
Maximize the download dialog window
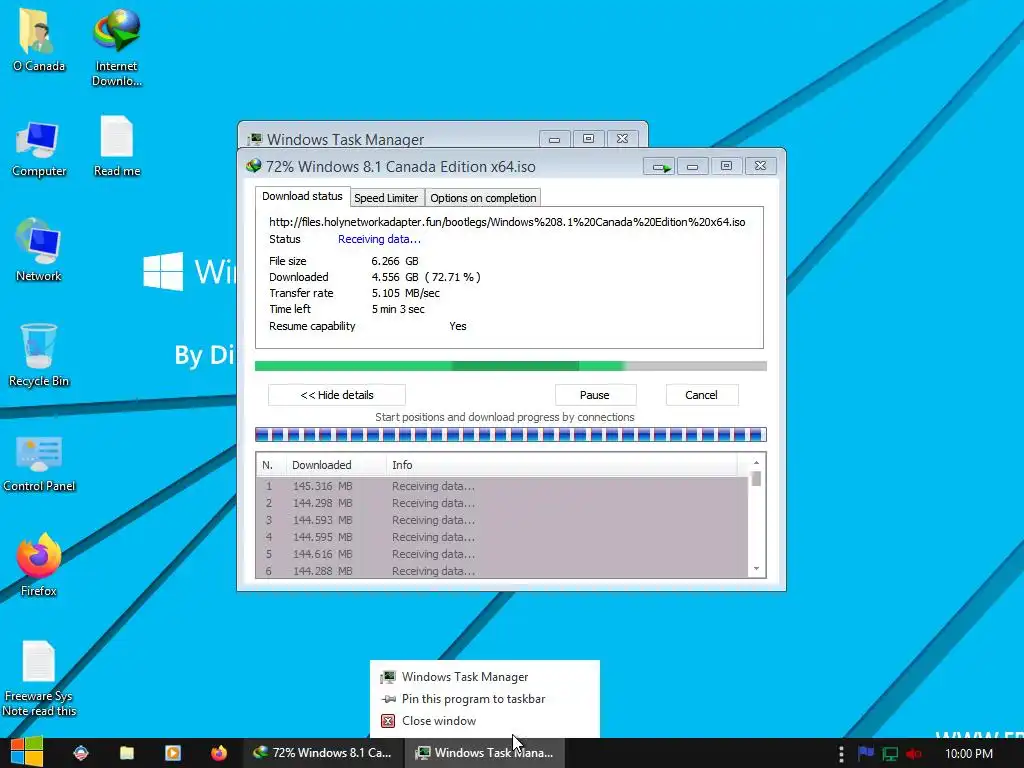coord(726,167)
